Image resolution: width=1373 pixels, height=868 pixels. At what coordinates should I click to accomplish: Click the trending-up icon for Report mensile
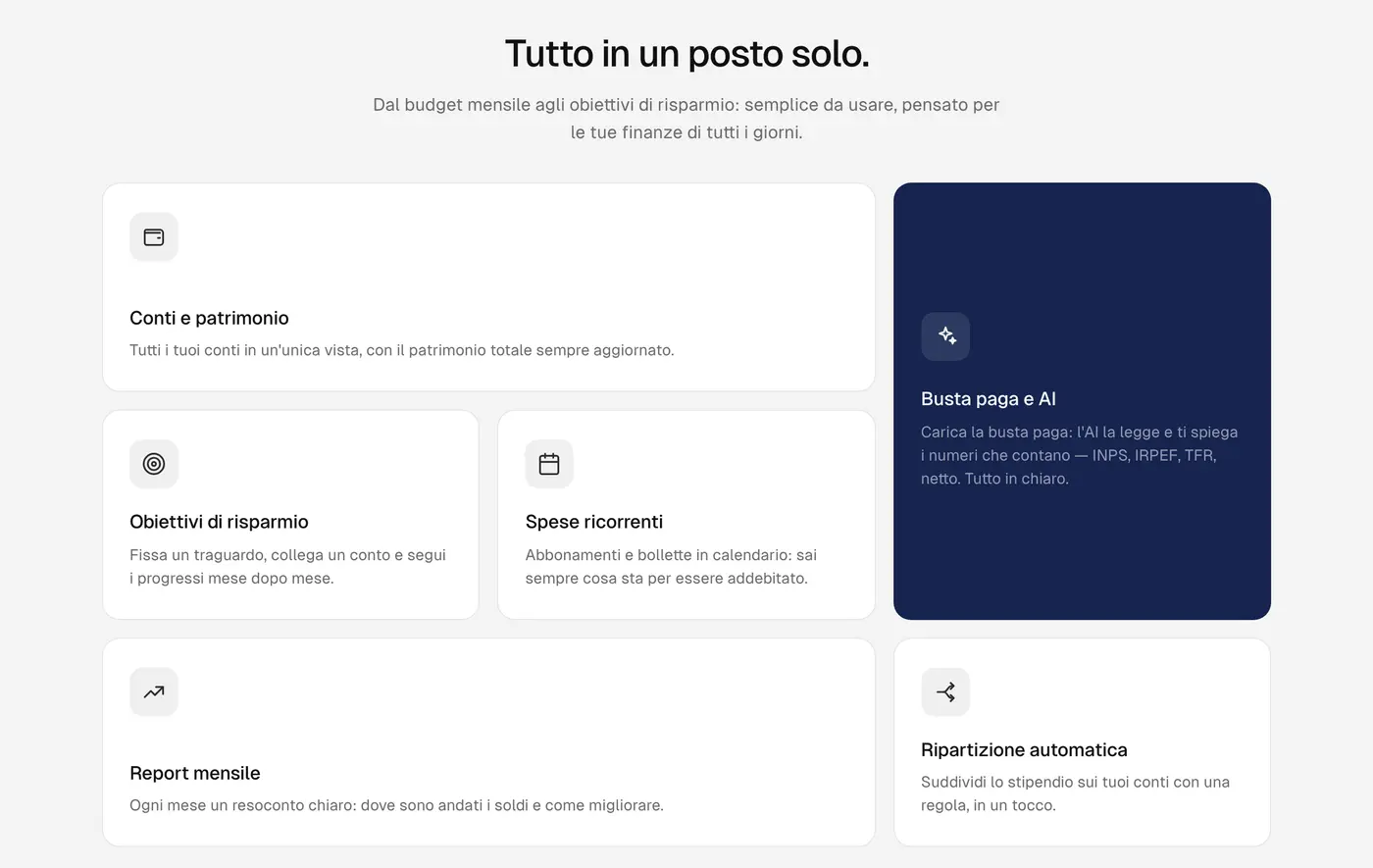point(154,692)
